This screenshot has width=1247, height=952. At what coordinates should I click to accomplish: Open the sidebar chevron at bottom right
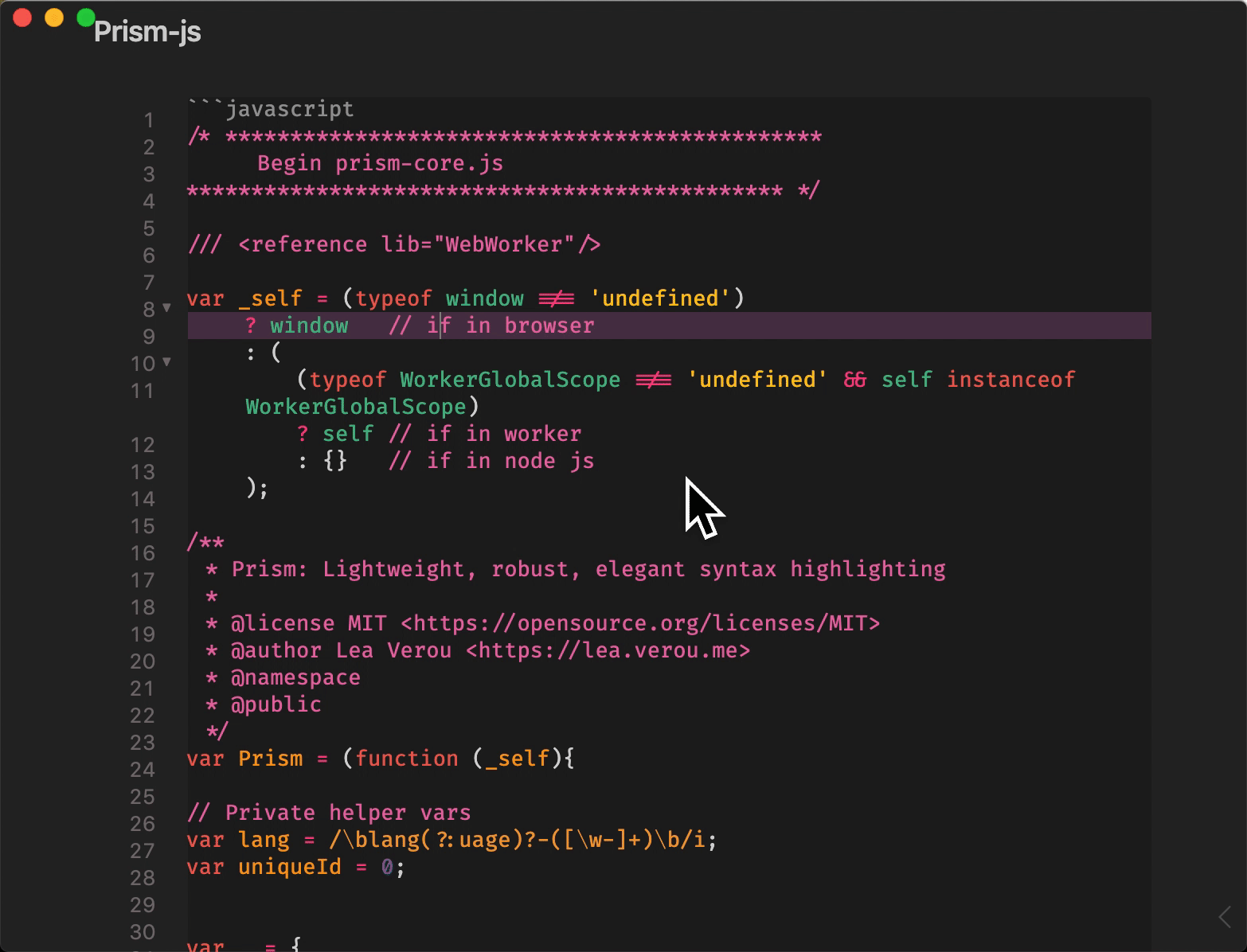[1225, 917]
